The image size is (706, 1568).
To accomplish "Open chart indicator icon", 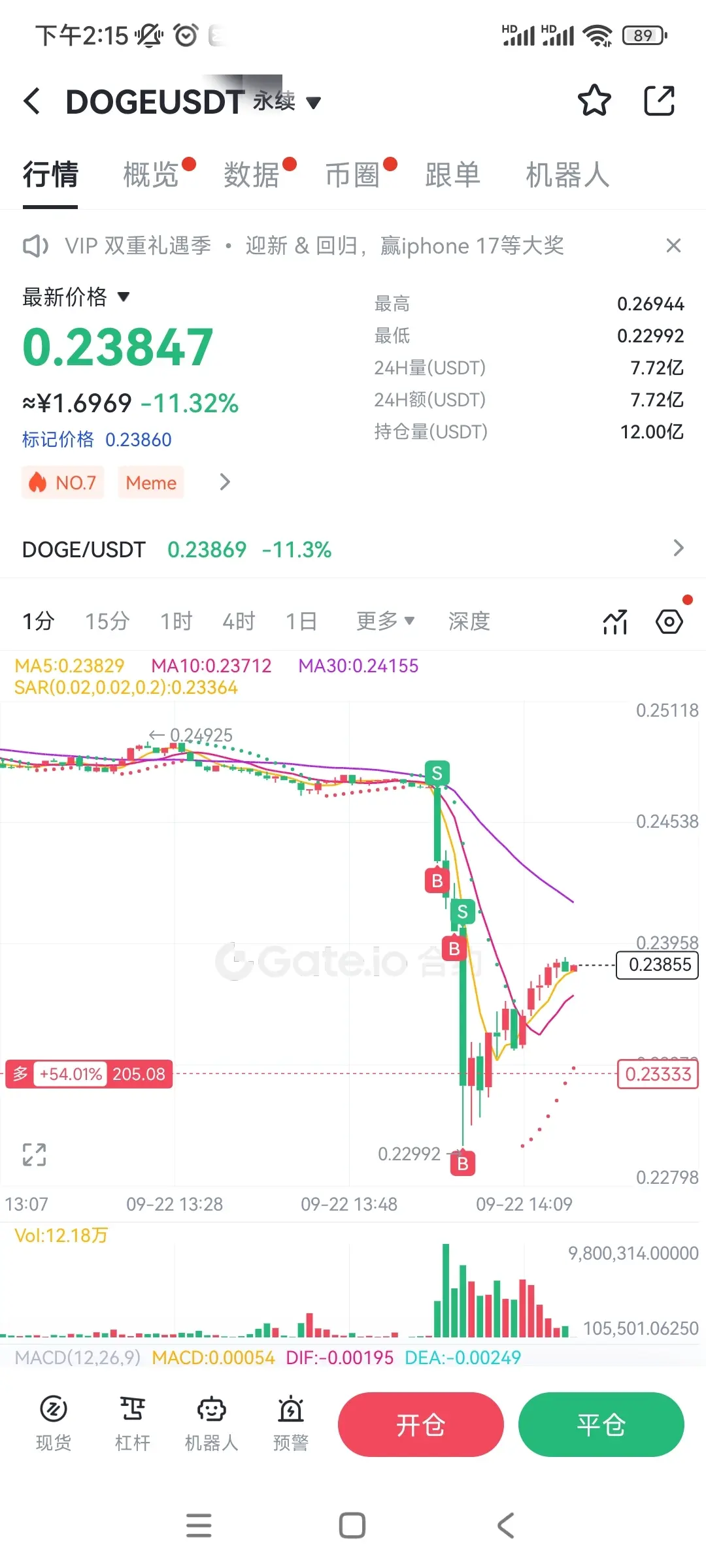I will (615, 621).
